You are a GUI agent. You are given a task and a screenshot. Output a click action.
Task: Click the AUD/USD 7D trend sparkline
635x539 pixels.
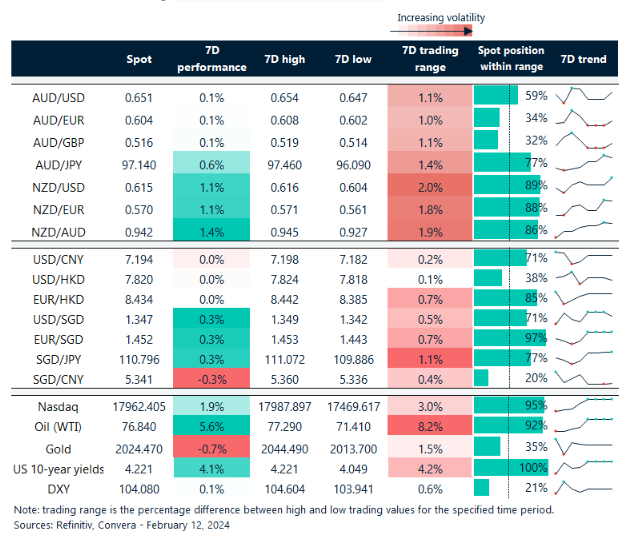tap(584, 96)
